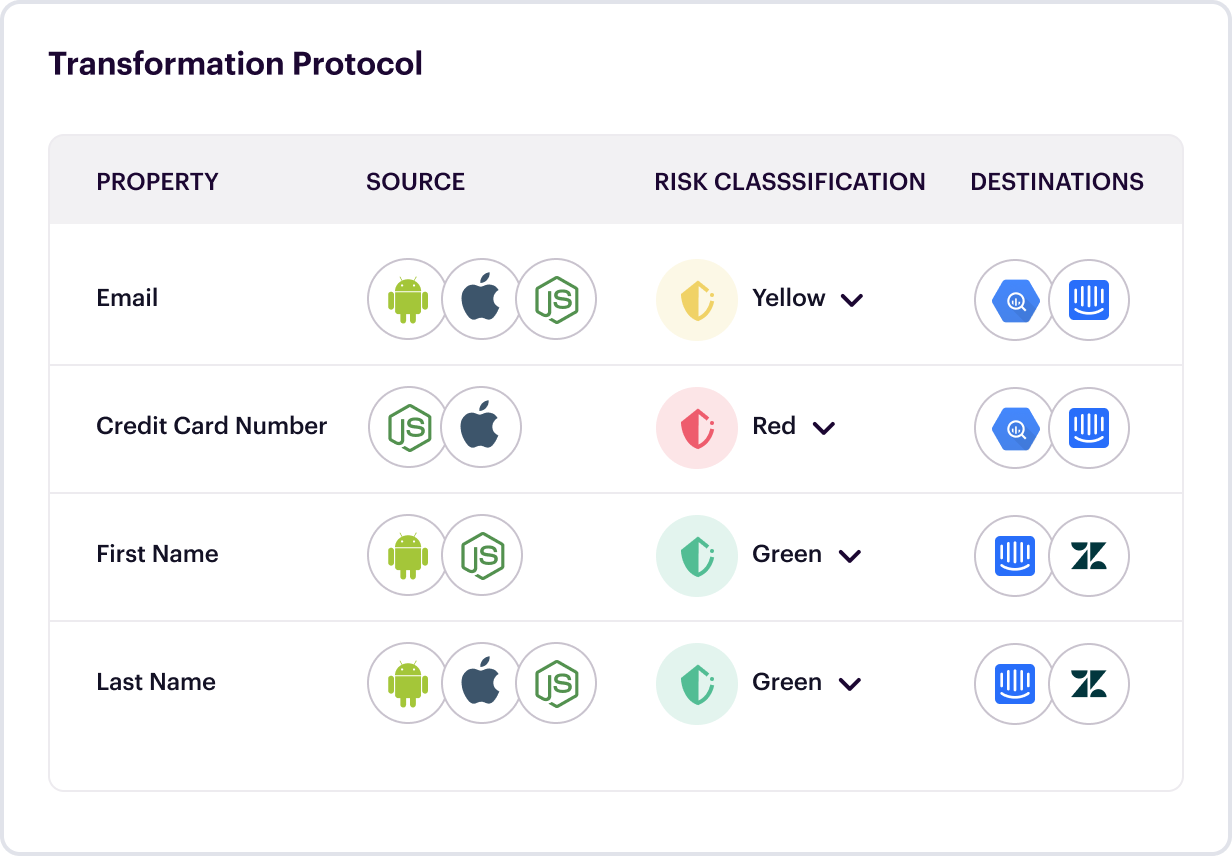Click the Intercom destination icon for First Name
1232x856 pixels.
(x=1014, y=556)
